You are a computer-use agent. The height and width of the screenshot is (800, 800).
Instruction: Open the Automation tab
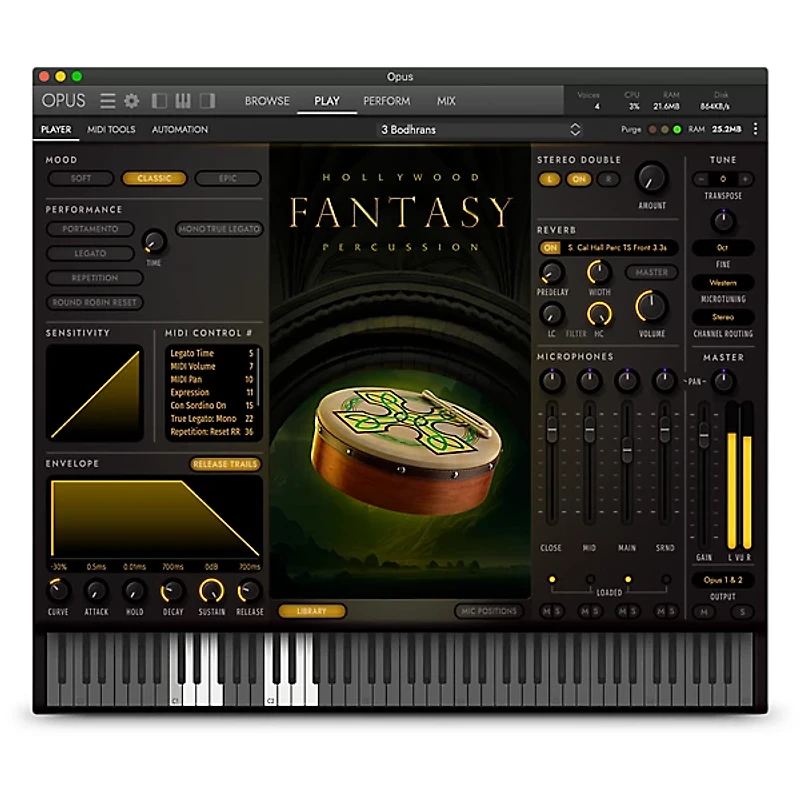point(180,130)
